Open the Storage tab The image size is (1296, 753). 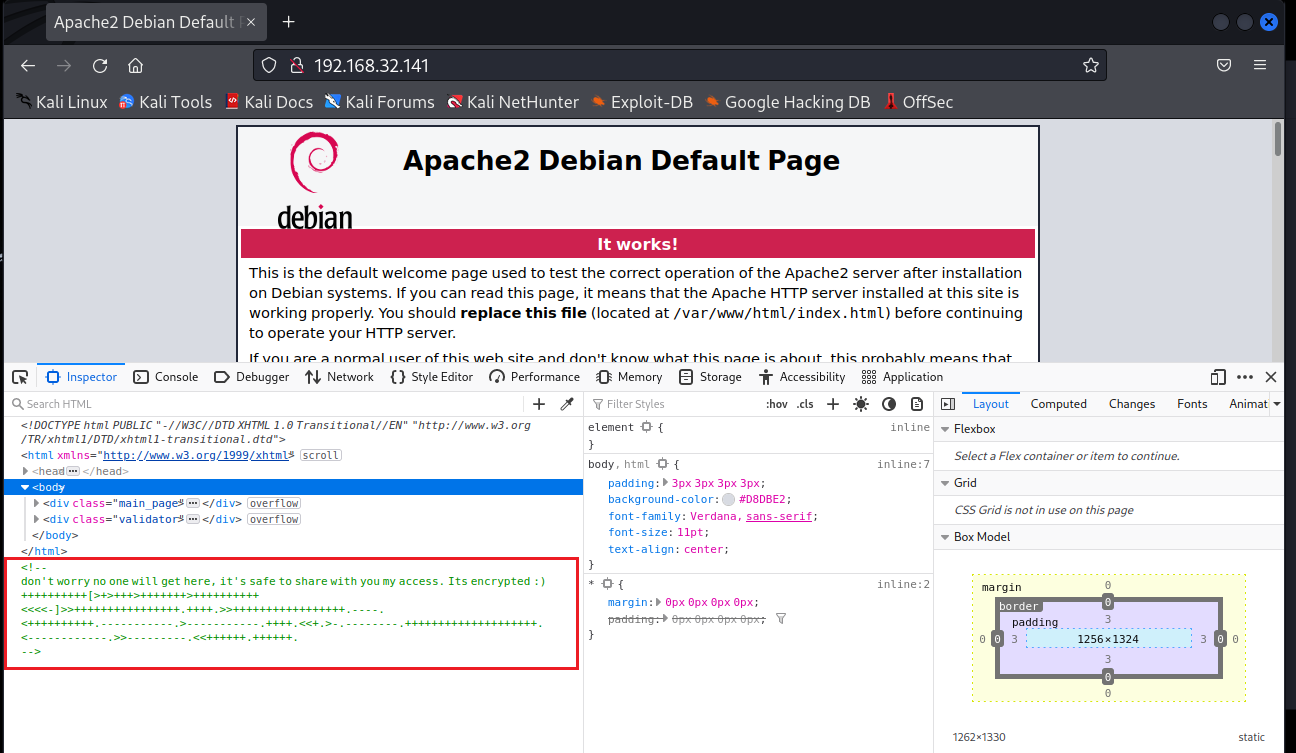[x=710, y=377]
